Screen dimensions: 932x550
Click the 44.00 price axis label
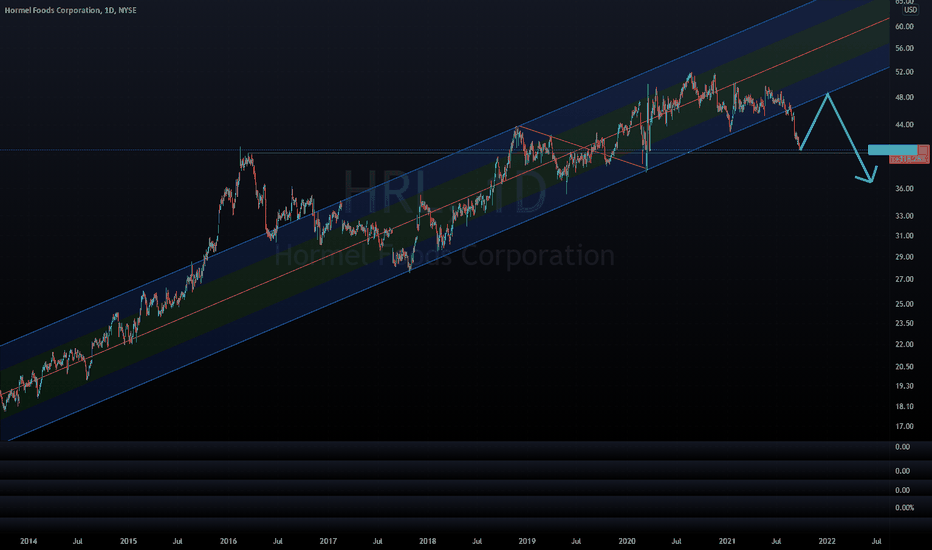904,125
